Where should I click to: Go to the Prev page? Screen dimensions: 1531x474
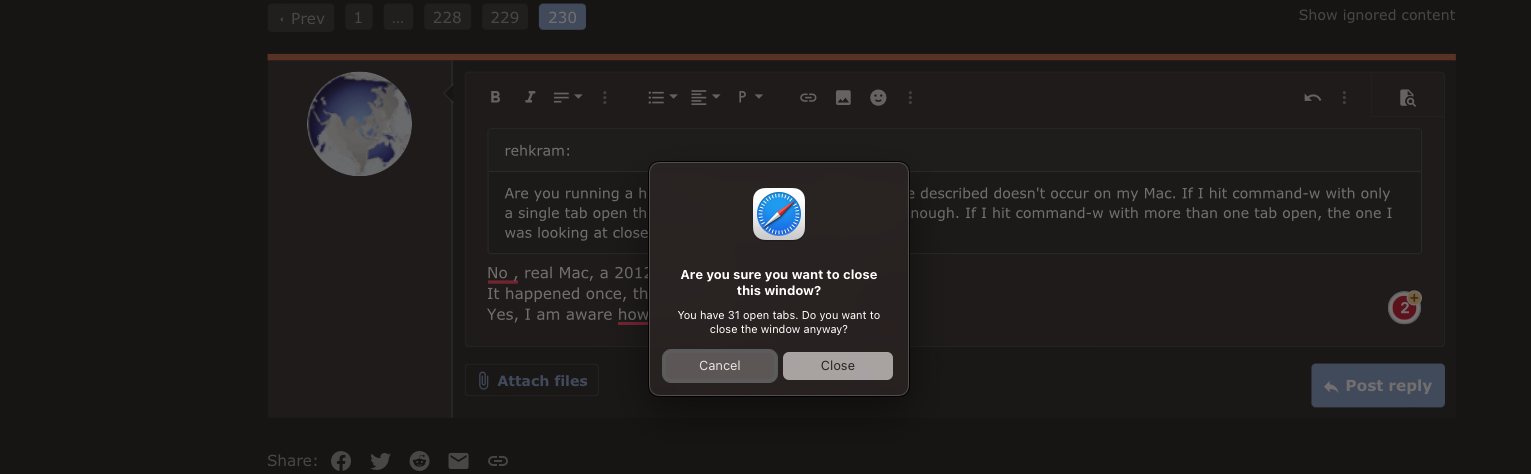pos(301,17)
